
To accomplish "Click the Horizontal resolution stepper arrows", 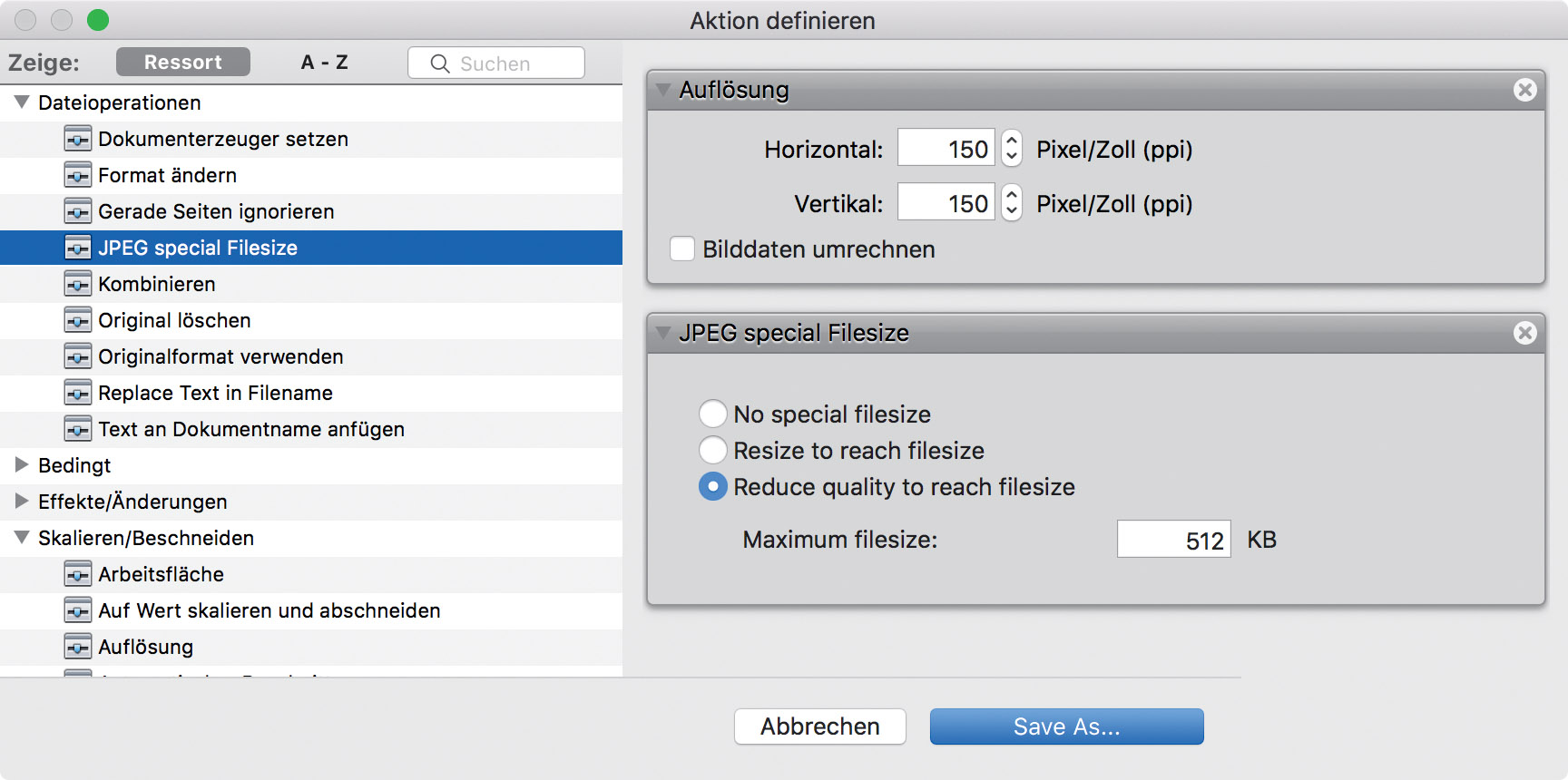I will click(x=1012, y=149).
